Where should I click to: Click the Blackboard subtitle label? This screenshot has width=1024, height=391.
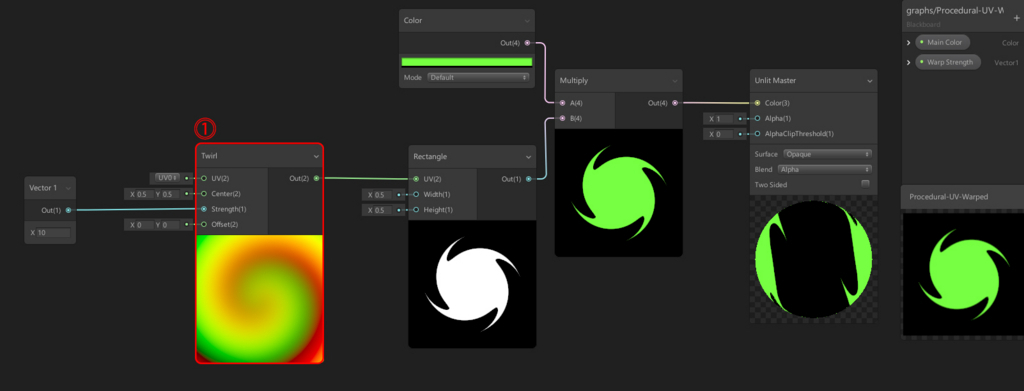click(923, 25)
